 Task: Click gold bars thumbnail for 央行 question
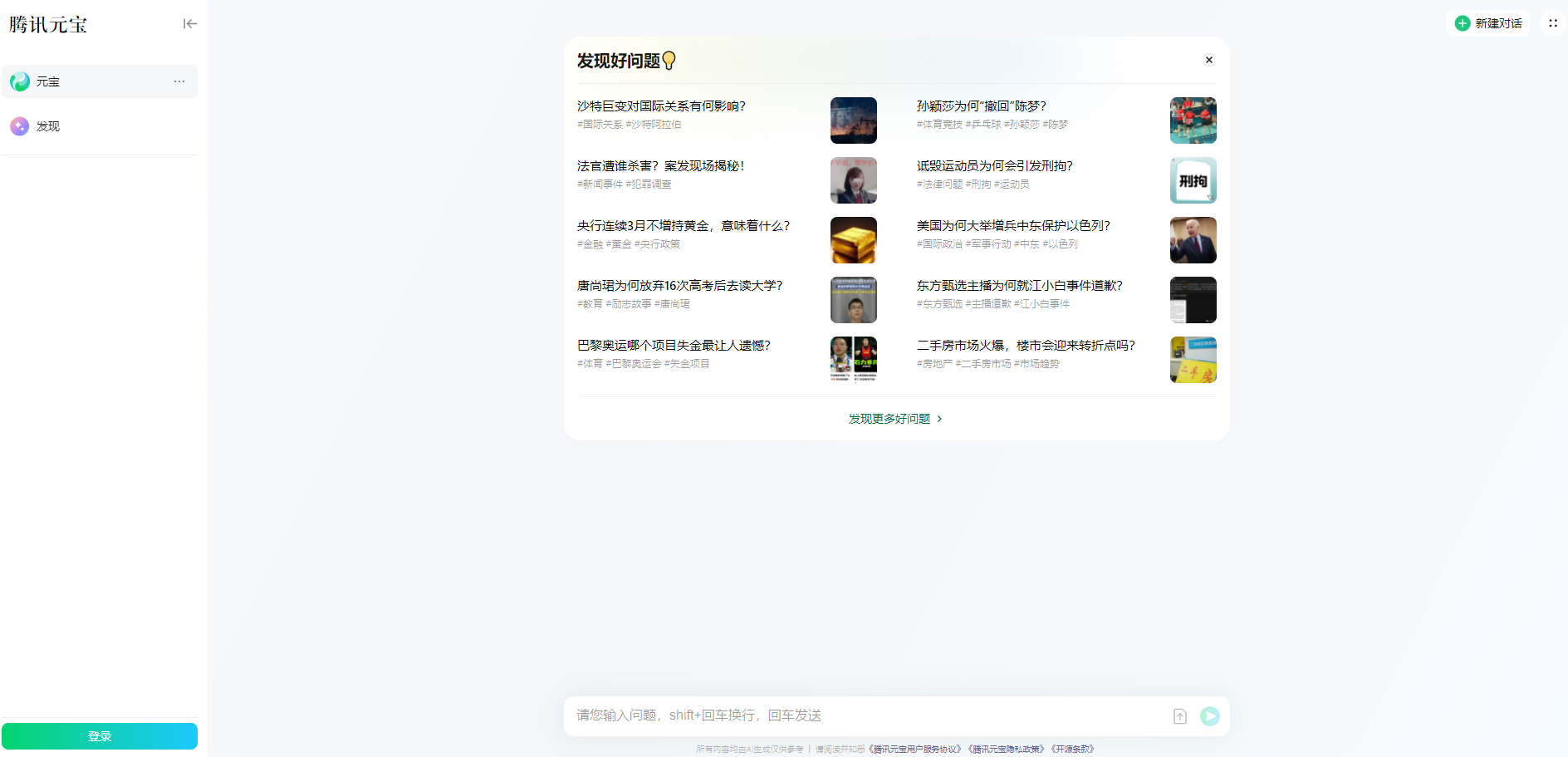click(854, 240)
